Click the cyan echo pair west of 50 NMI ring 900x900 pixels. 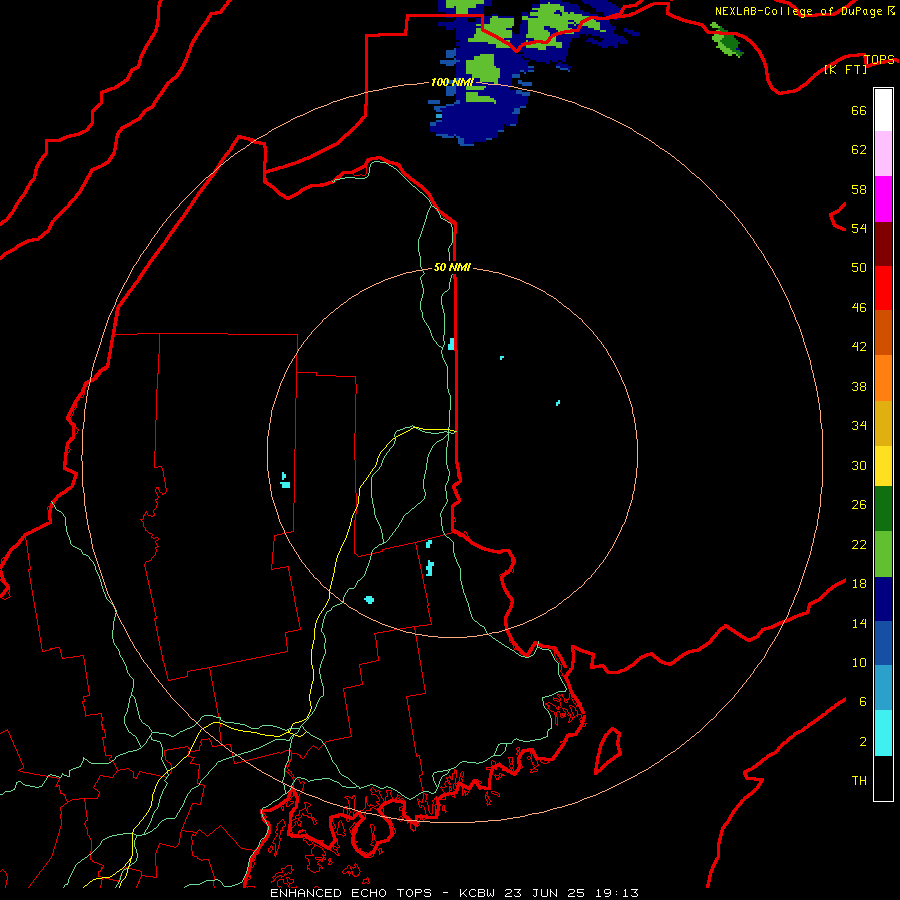(x=285, y=480)
